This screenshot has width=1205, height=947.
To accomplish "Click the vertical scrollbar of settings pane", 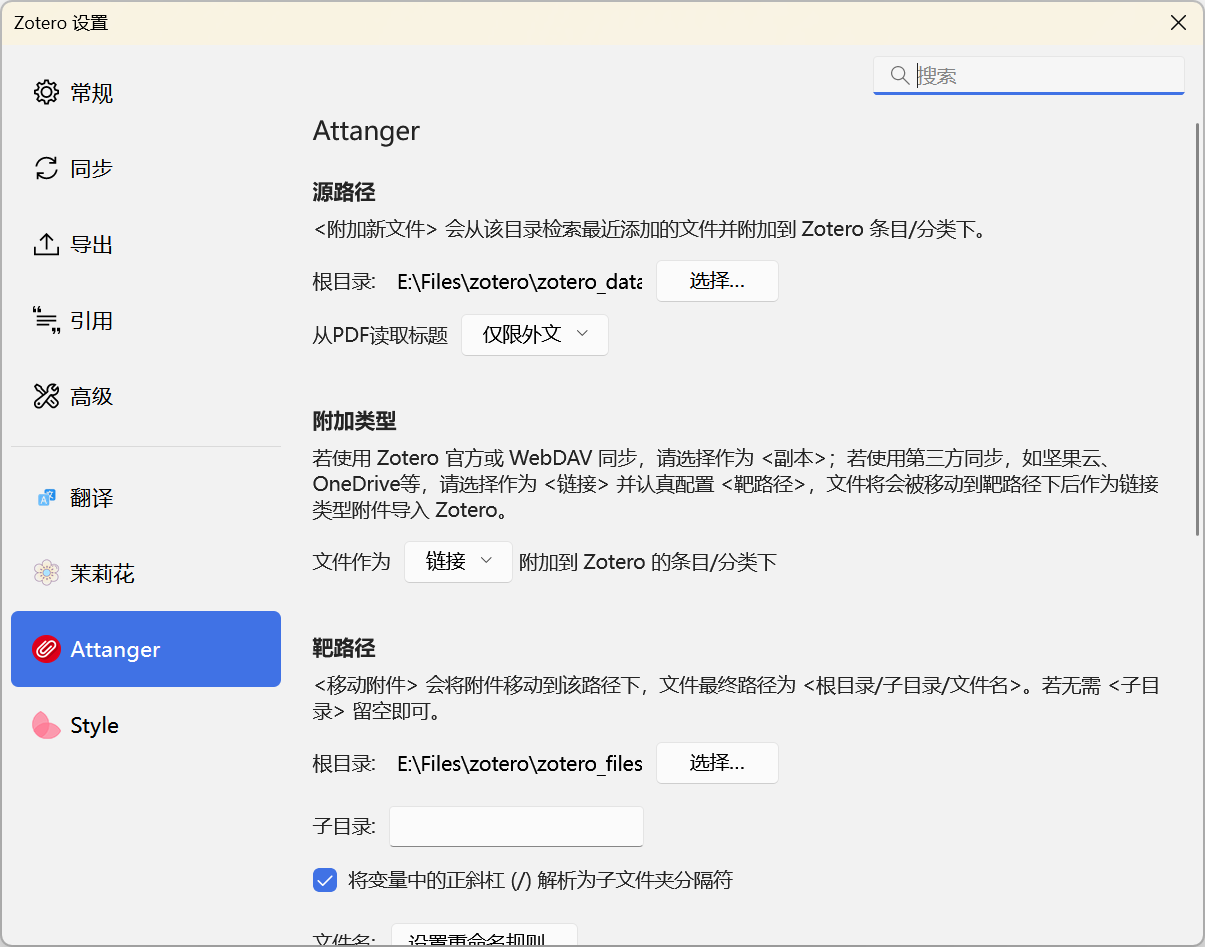I will click(1197, 330).
